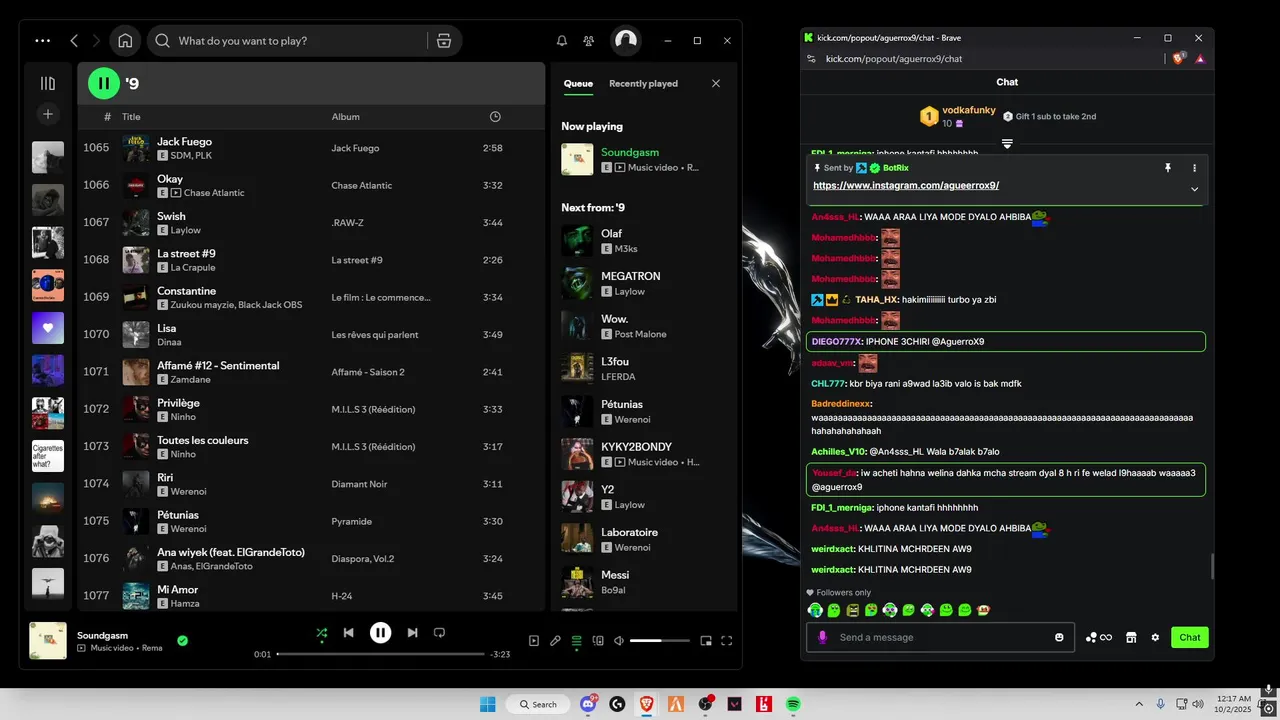
Task: Send message with green Chat button
Action: coord(1190,637)
